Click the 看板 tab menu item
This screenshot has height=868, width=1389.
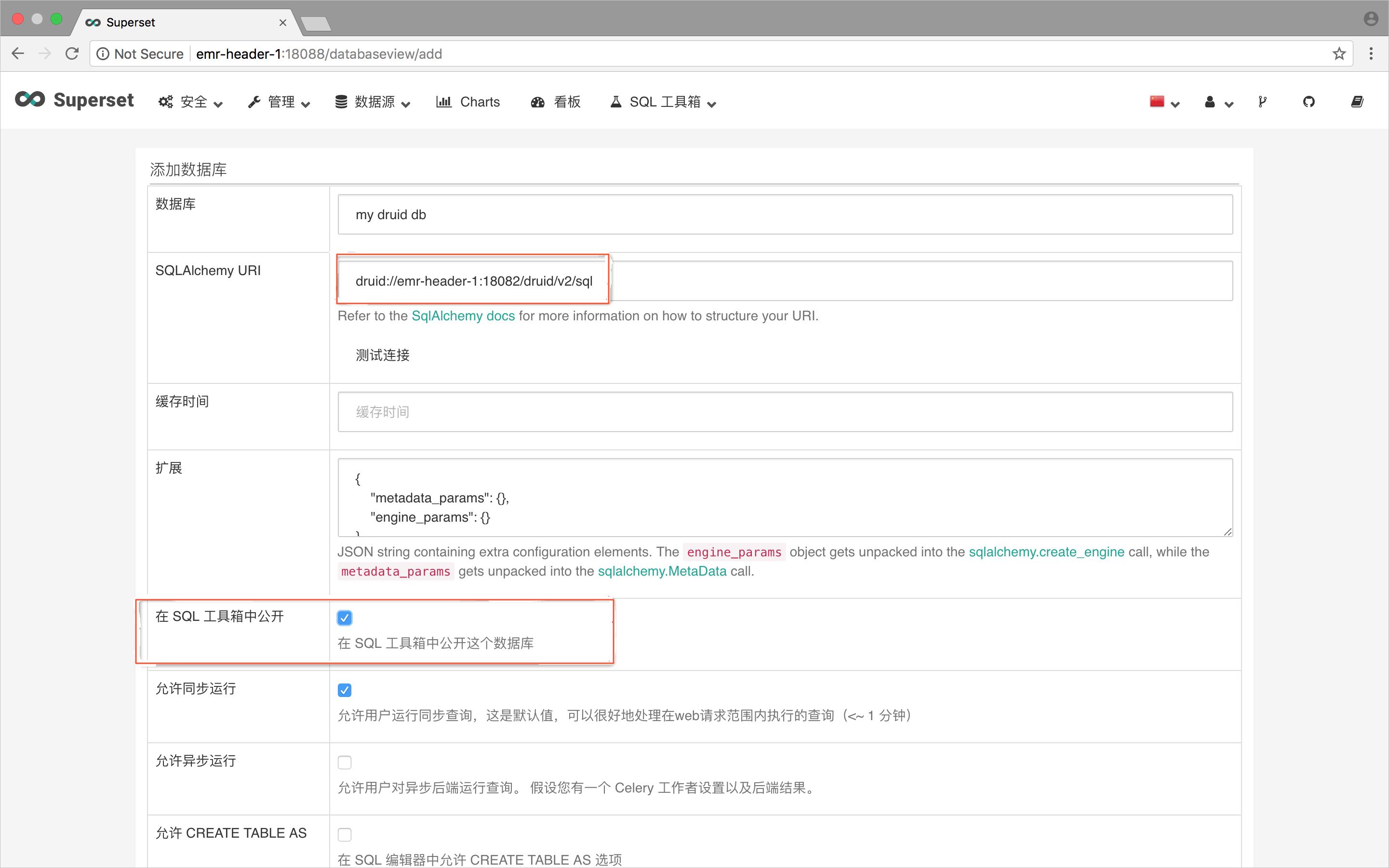click(x=557, y=101)
